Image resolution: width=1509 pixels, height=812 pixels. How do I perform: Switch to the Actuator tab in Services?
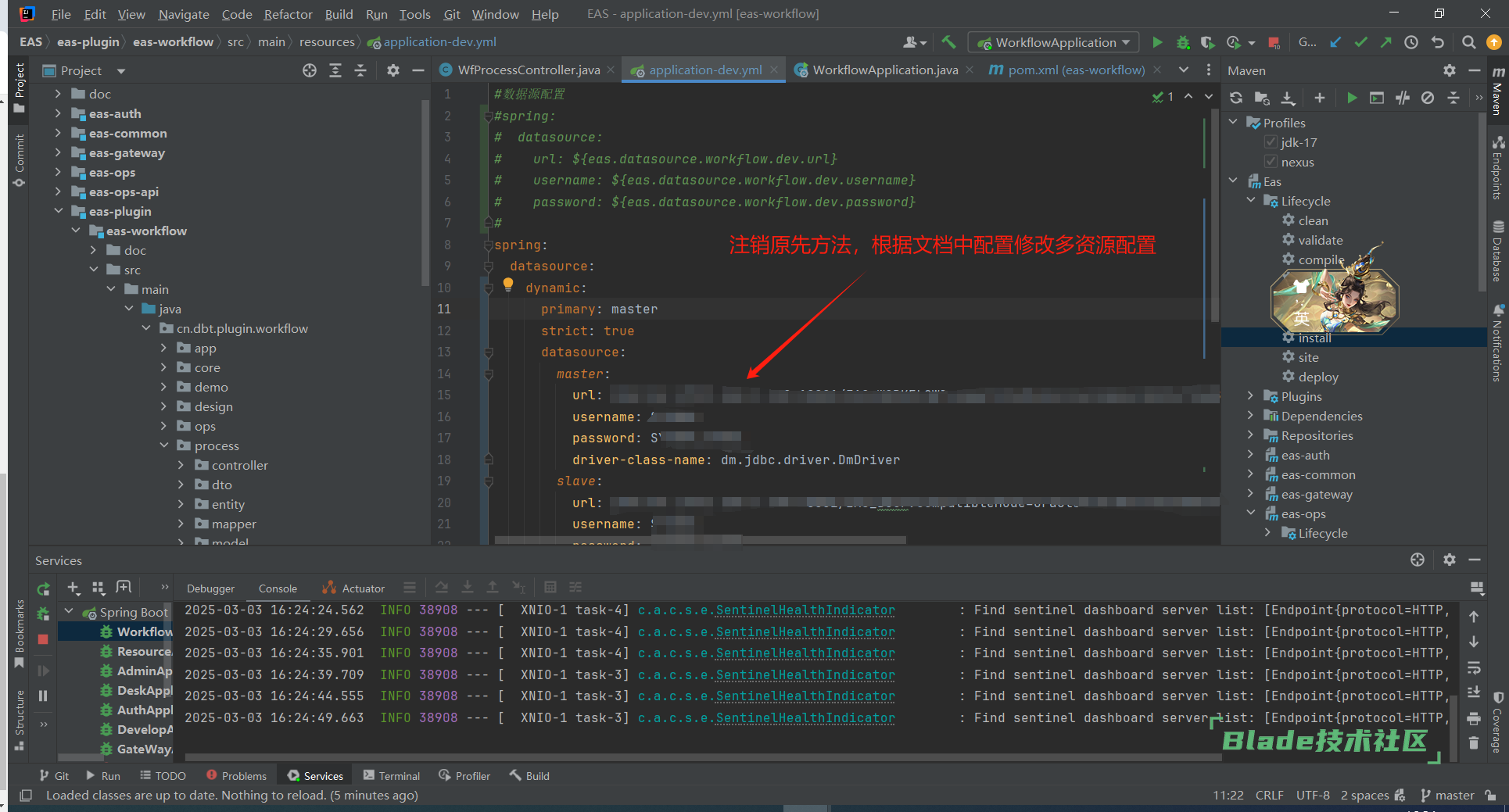(x=353, y=588)
